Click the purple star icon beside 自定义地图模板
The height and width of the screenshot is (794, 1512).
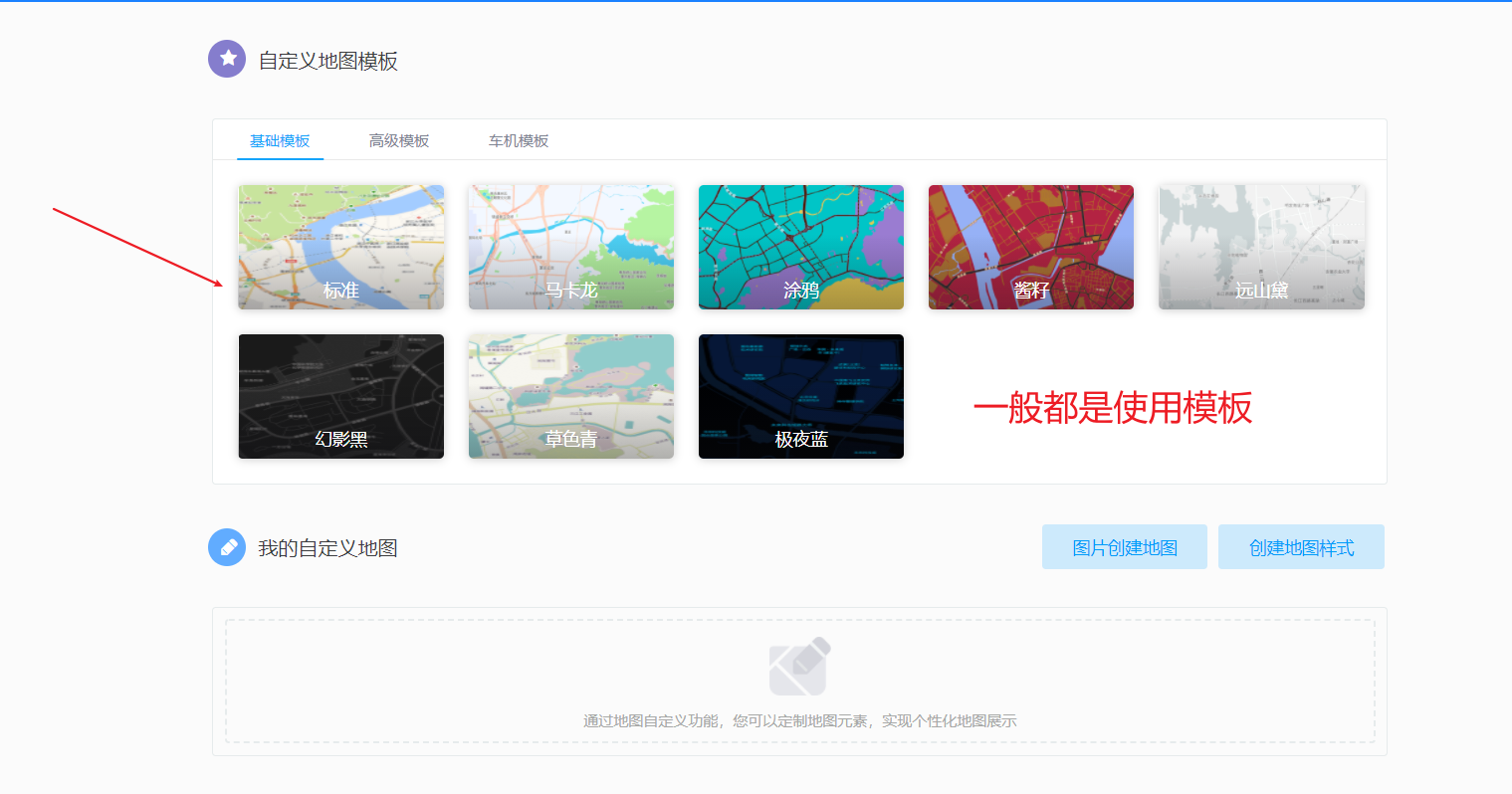tap(227, 59)
